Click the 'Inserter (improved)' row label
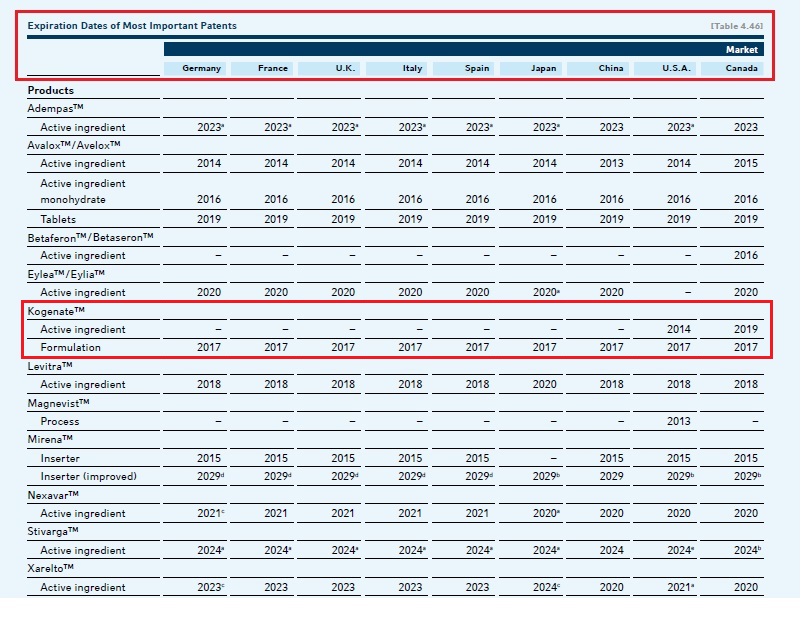 click(x=88, y=476)
